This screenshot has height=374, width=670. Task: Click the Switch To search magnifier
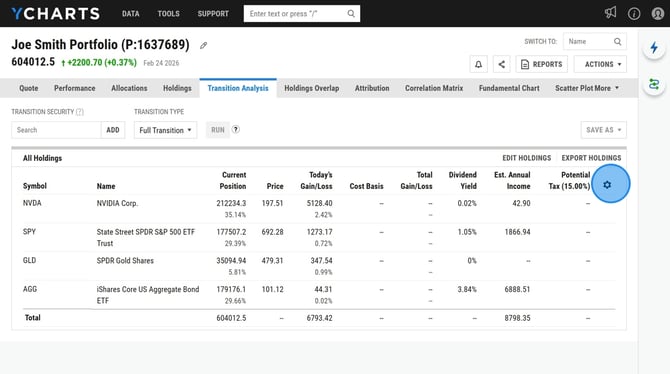click(617, 41)
